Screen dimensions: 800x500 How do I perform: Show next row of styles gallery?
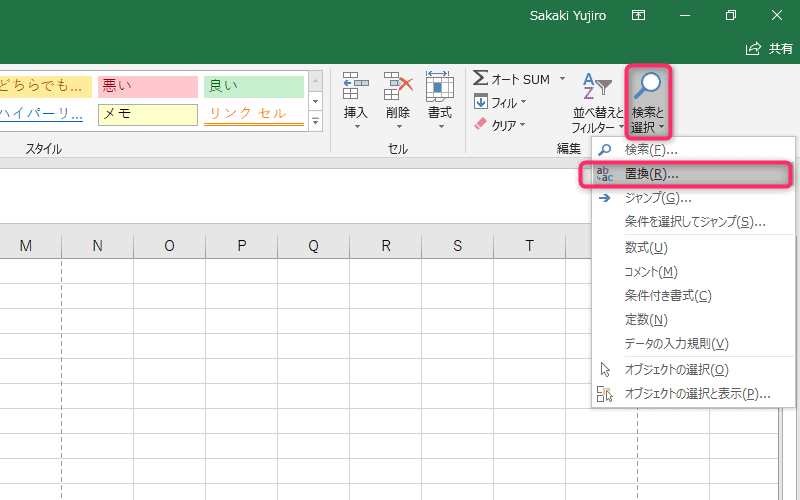click(315, 101)
